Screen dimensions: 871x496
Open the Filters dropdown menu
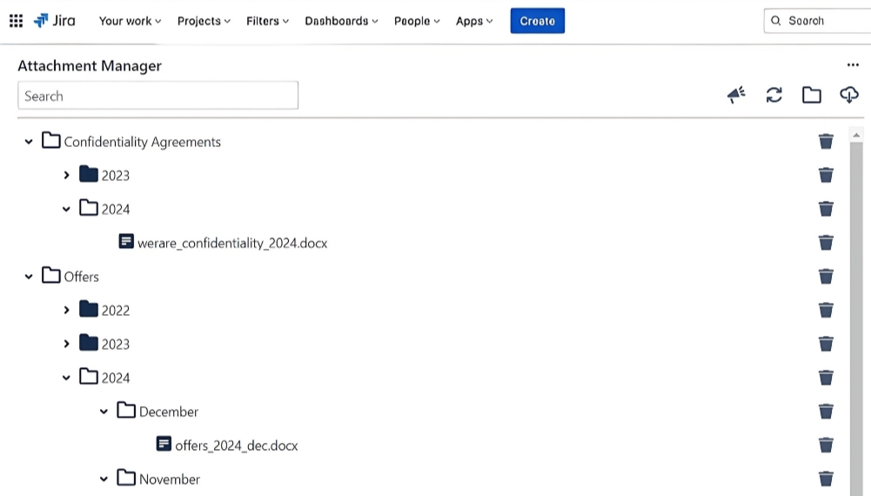coord(267,21)
